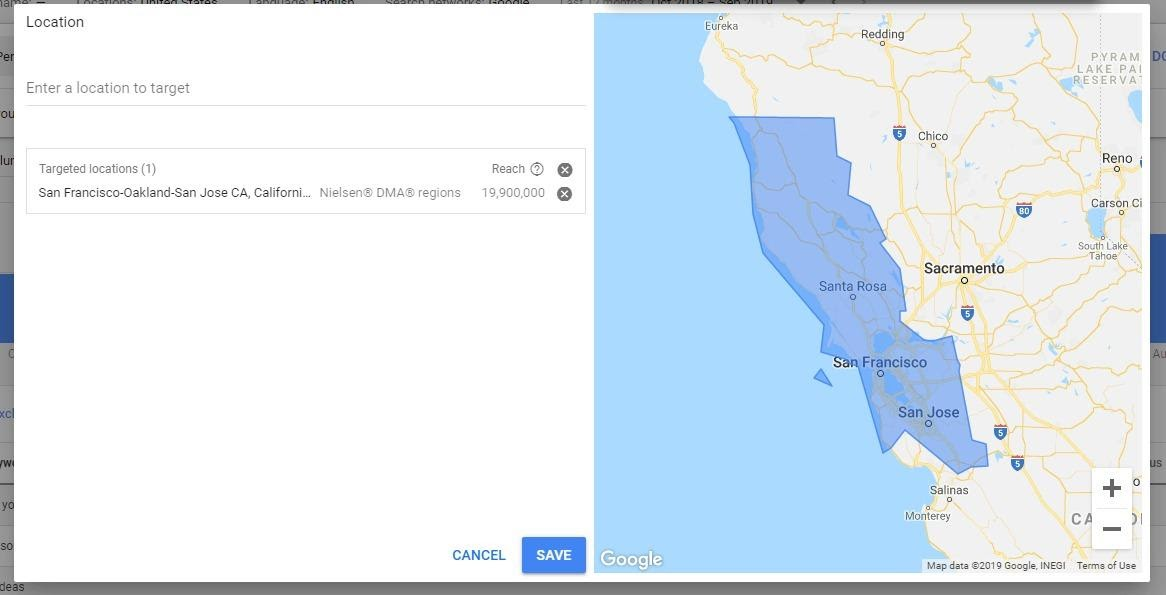
Task: Open the Reach help question mark icon
Action: point(537,169)
